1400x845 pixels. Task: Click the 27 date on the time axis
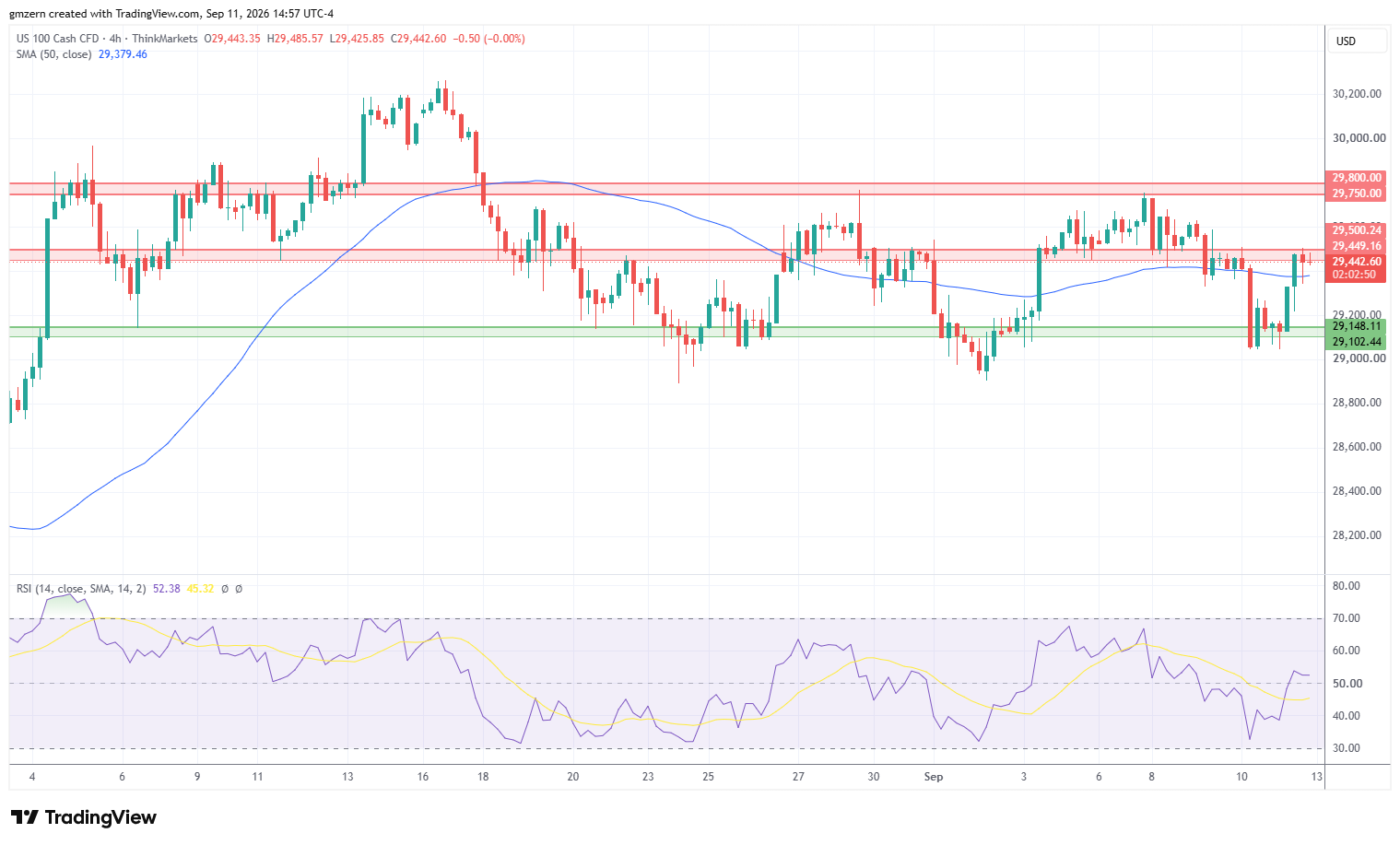pos(798,777)
